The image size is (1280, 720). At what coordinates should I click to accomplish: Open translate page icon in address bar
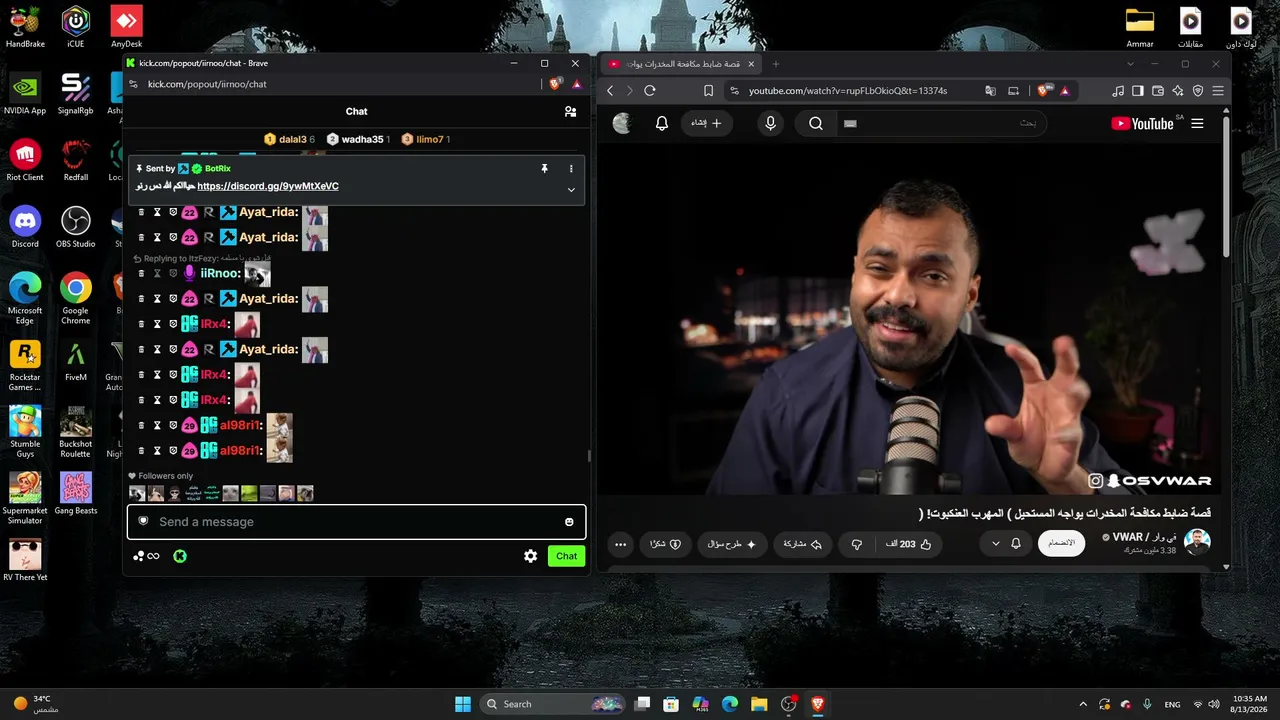[990, 91]
